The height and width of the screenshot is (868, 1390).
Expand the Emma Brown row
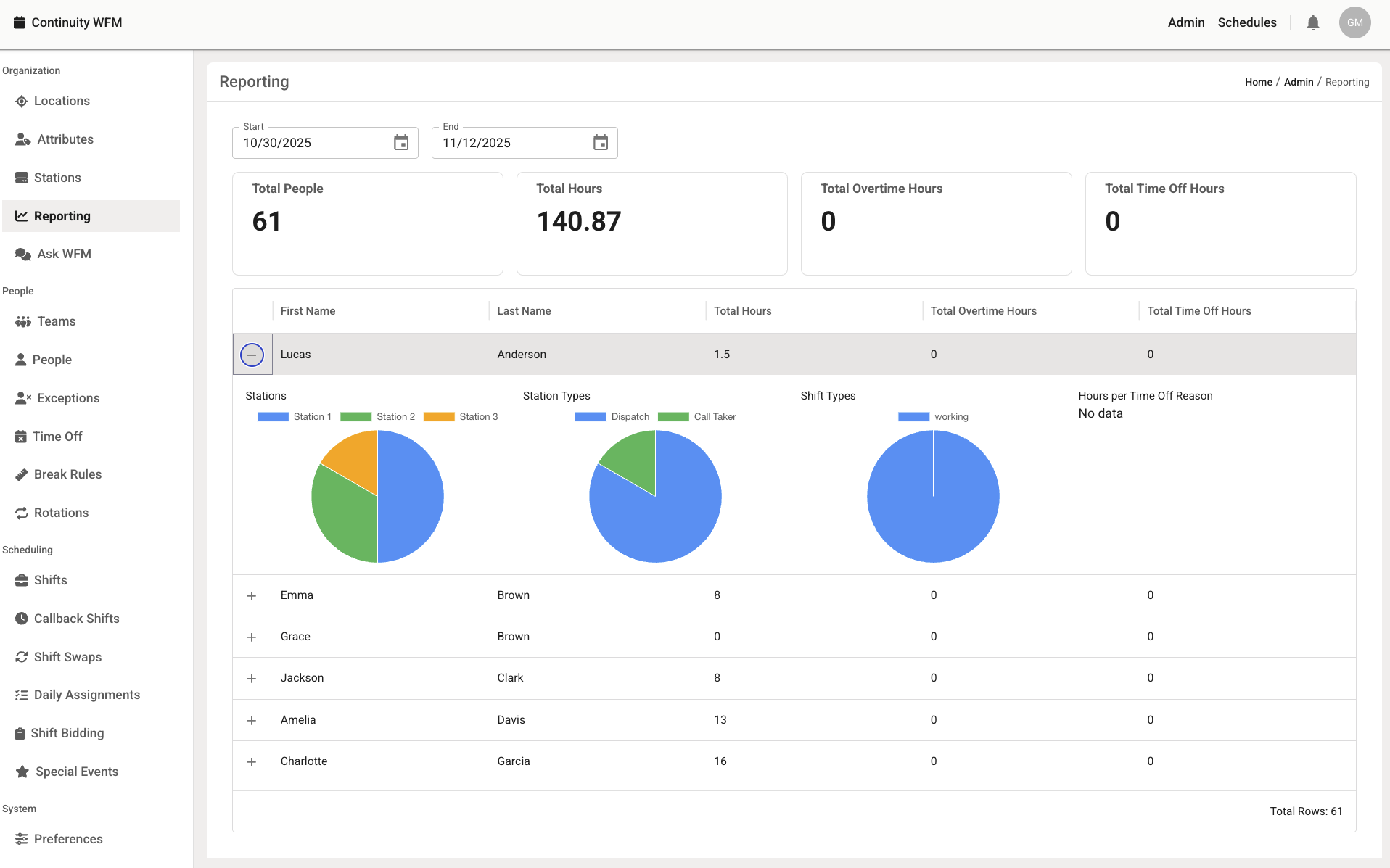tap(252, 596)
